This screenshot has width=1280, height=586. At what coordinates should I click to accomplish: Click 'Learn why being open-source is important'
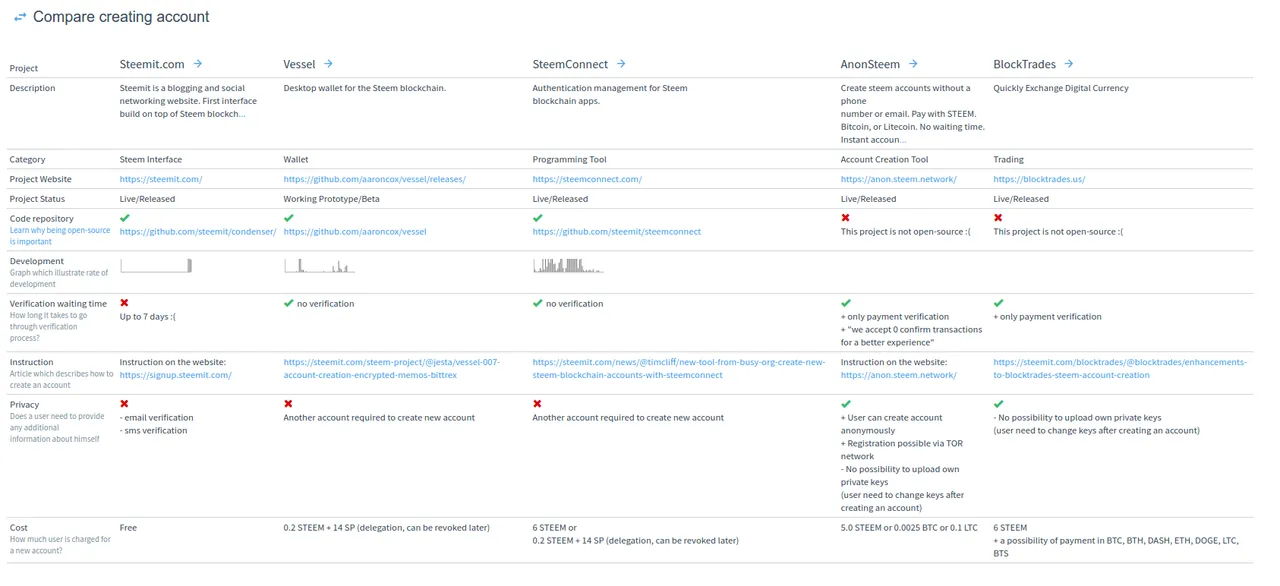(60, 236)
